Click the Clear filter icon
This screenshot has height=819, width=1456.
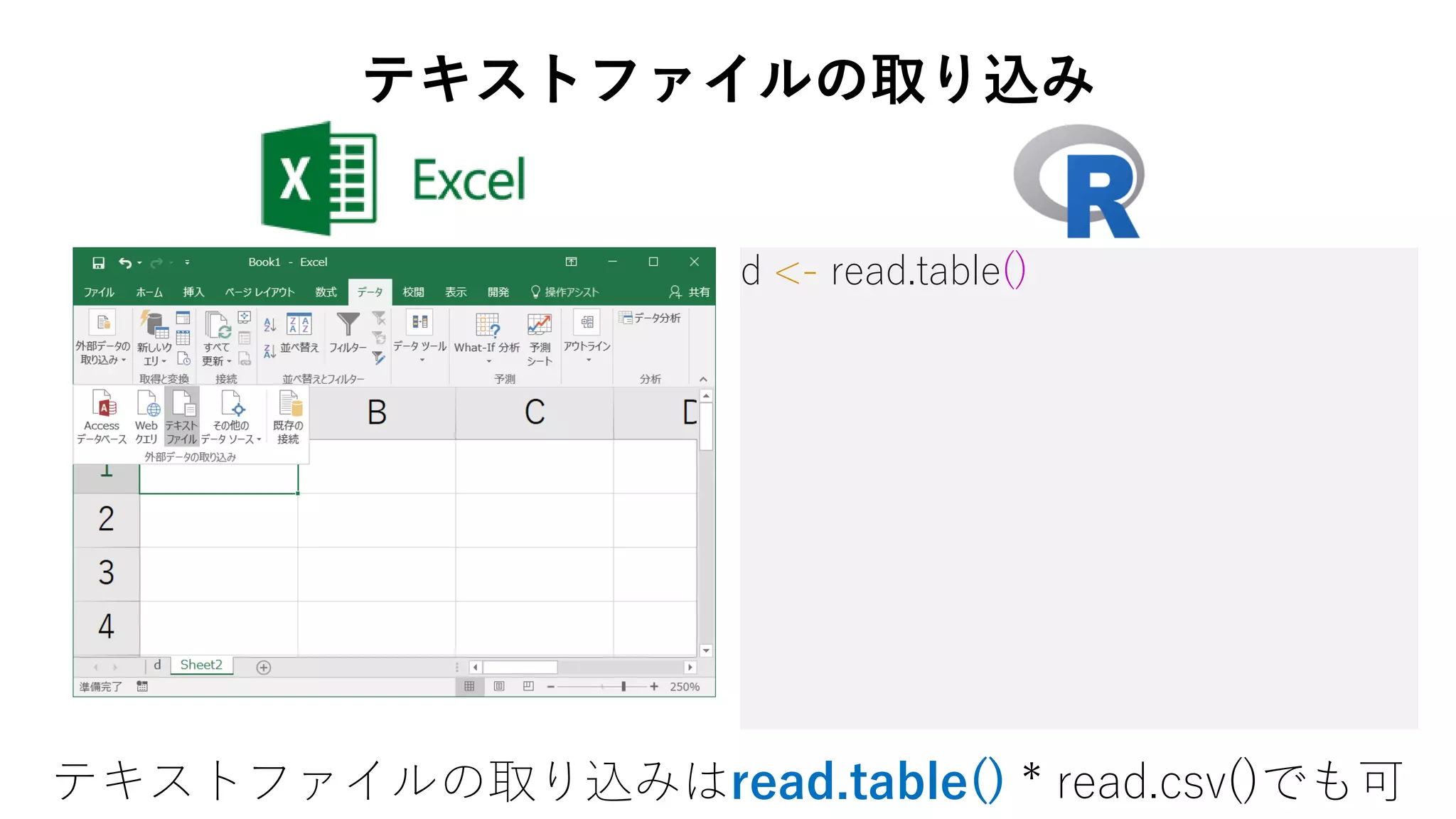pyautogui.click(x=379, y=318)
